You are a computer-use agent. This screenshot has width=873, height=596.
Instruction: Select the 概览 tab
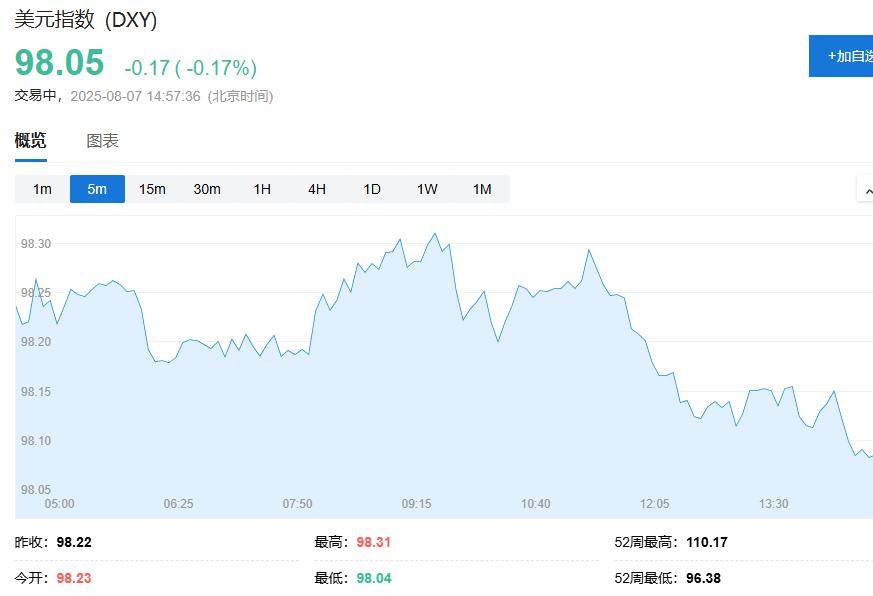pos(30,140)
